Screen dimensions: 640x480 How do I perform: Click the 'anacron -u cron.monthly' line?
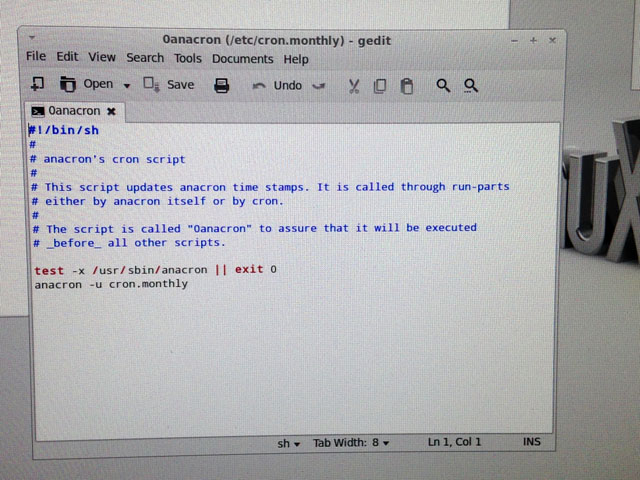coord(111,284)
